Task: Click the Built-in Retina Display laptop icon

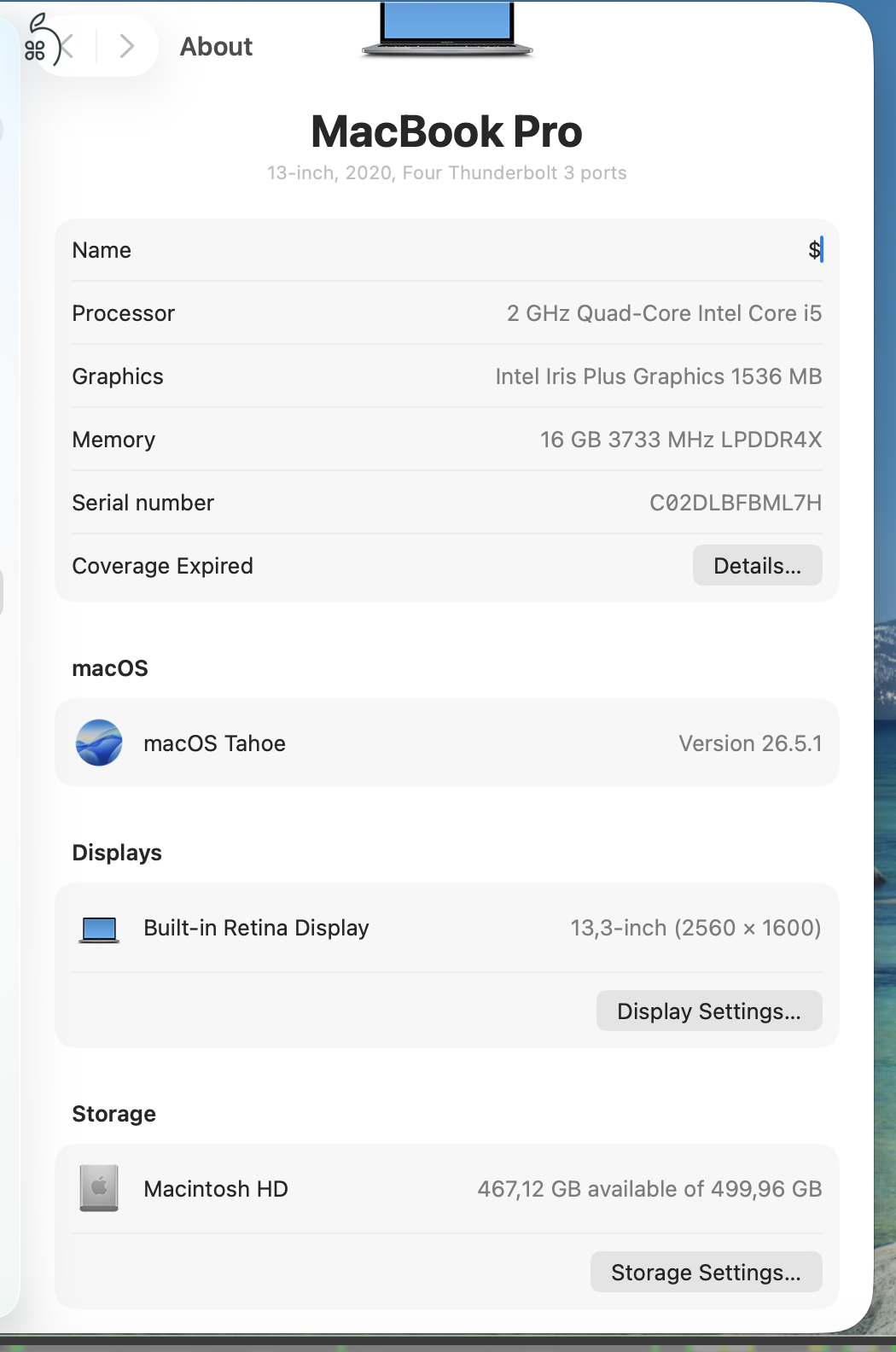Action: click(99, 929)
